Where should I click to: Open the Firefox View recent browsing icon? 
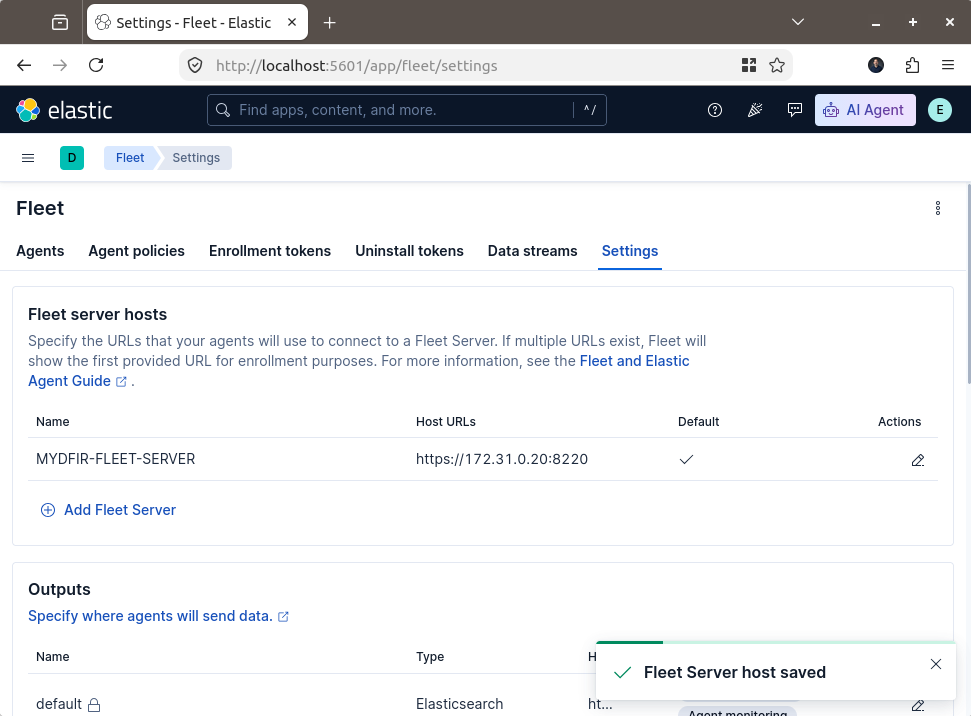coord(60,22)
